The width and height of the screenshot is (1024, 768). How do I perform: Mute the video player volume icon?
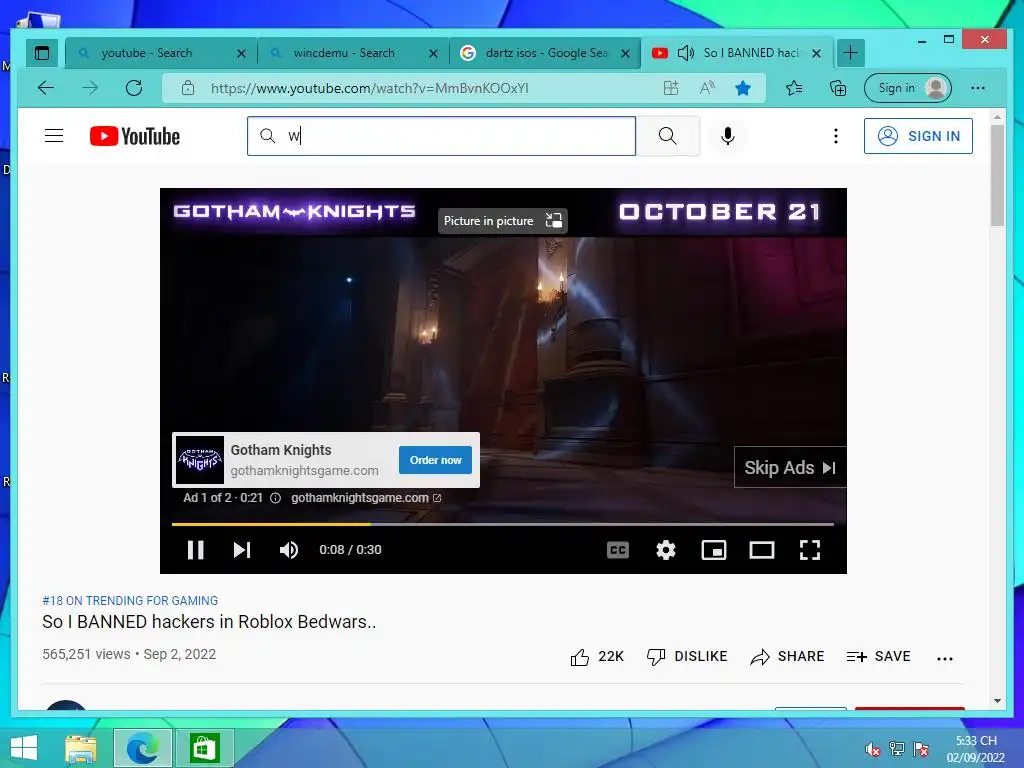coord(289,550)
